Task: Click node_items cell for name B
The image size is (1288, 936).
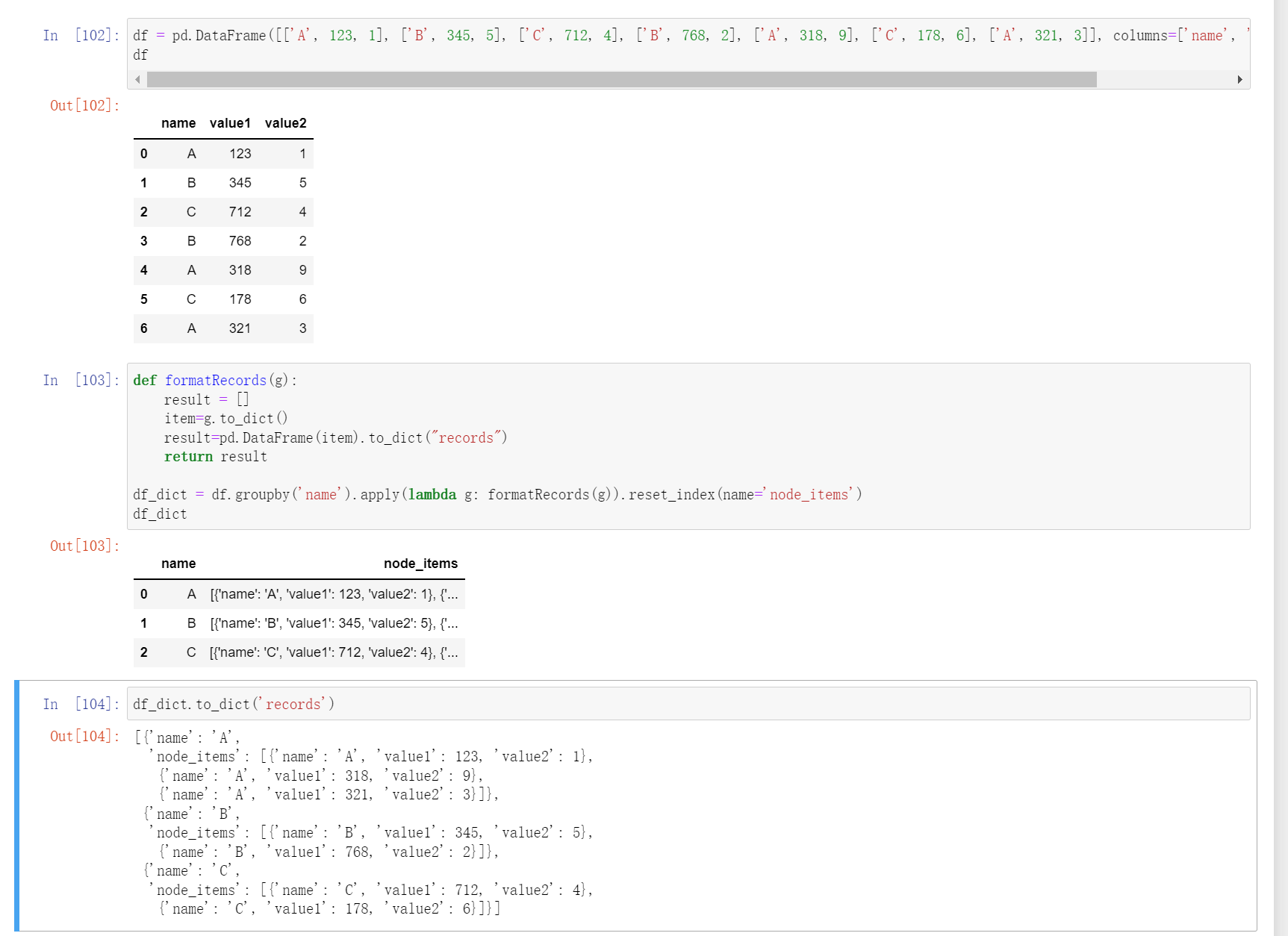Action: [x=334, y=623]
